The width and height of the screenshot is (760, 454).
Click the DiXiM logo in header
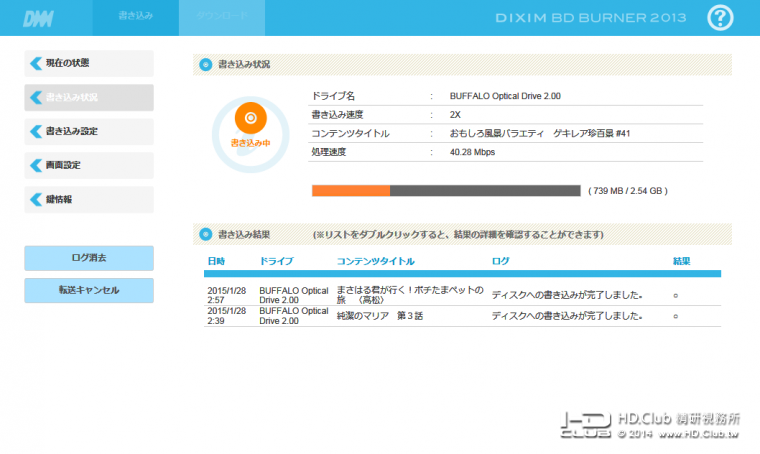point(38,19)
